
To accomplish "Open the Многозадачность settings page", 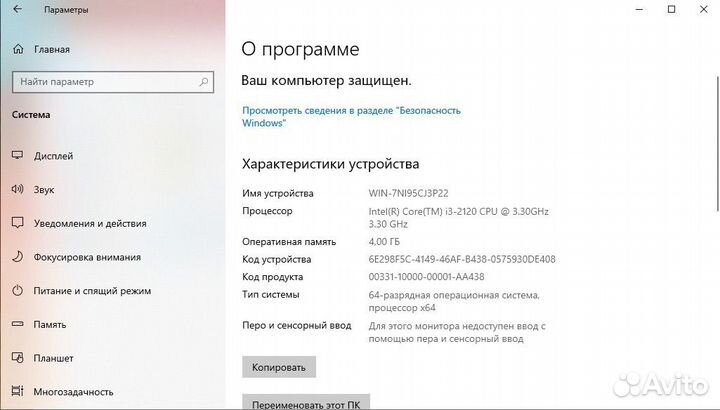I will pos(73,392).
